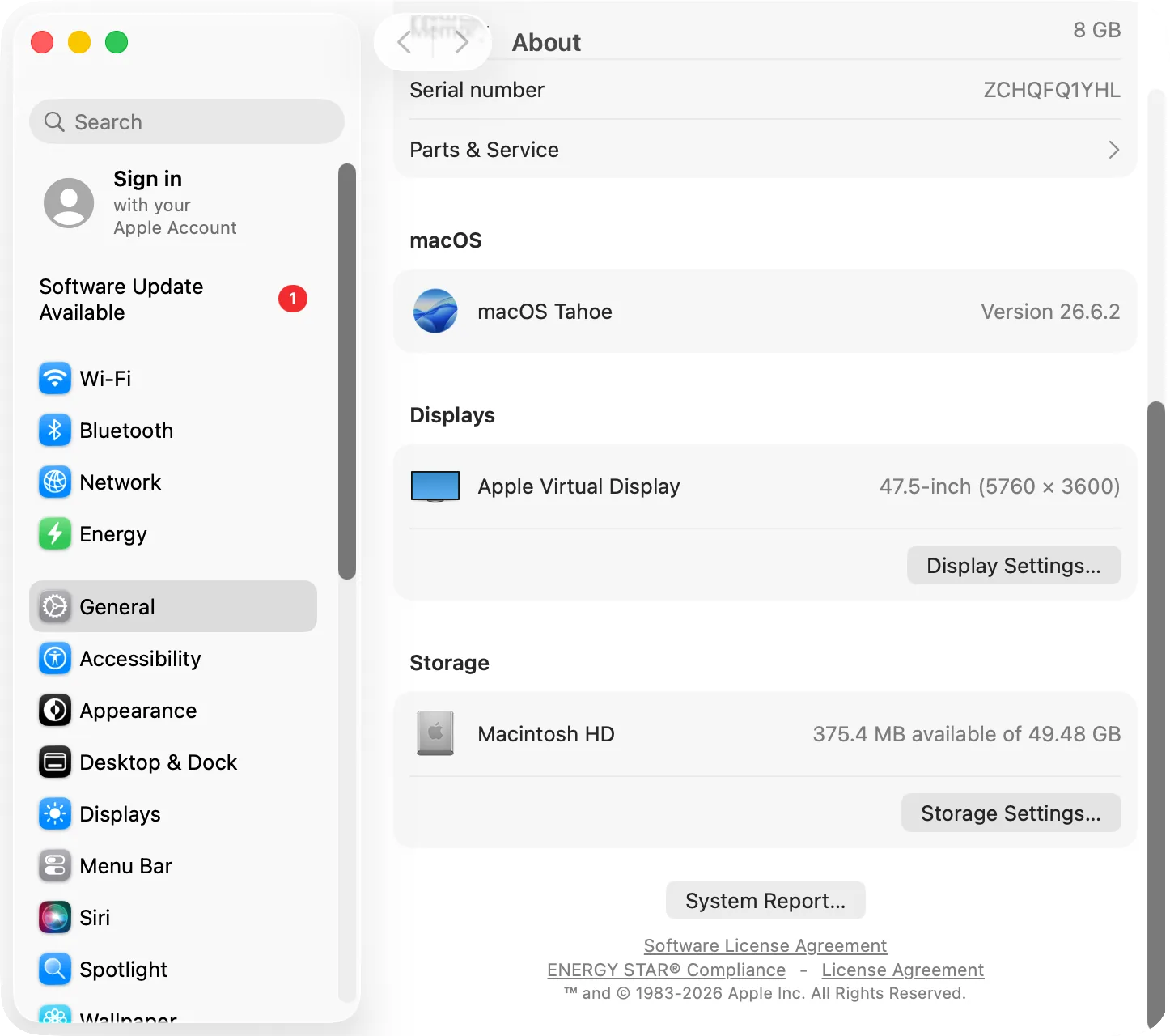Open Desktop & Dock settings
The width and height of the screenshot is (1170, 1036).
coord(173,762)
